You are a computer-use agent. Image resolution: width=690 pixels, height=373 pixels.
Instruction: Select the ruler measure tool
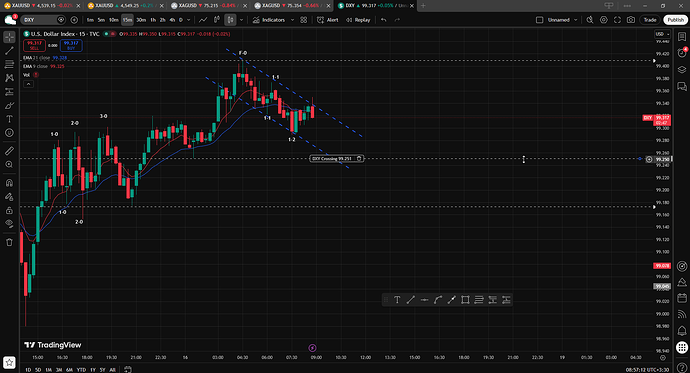(9, 151)
